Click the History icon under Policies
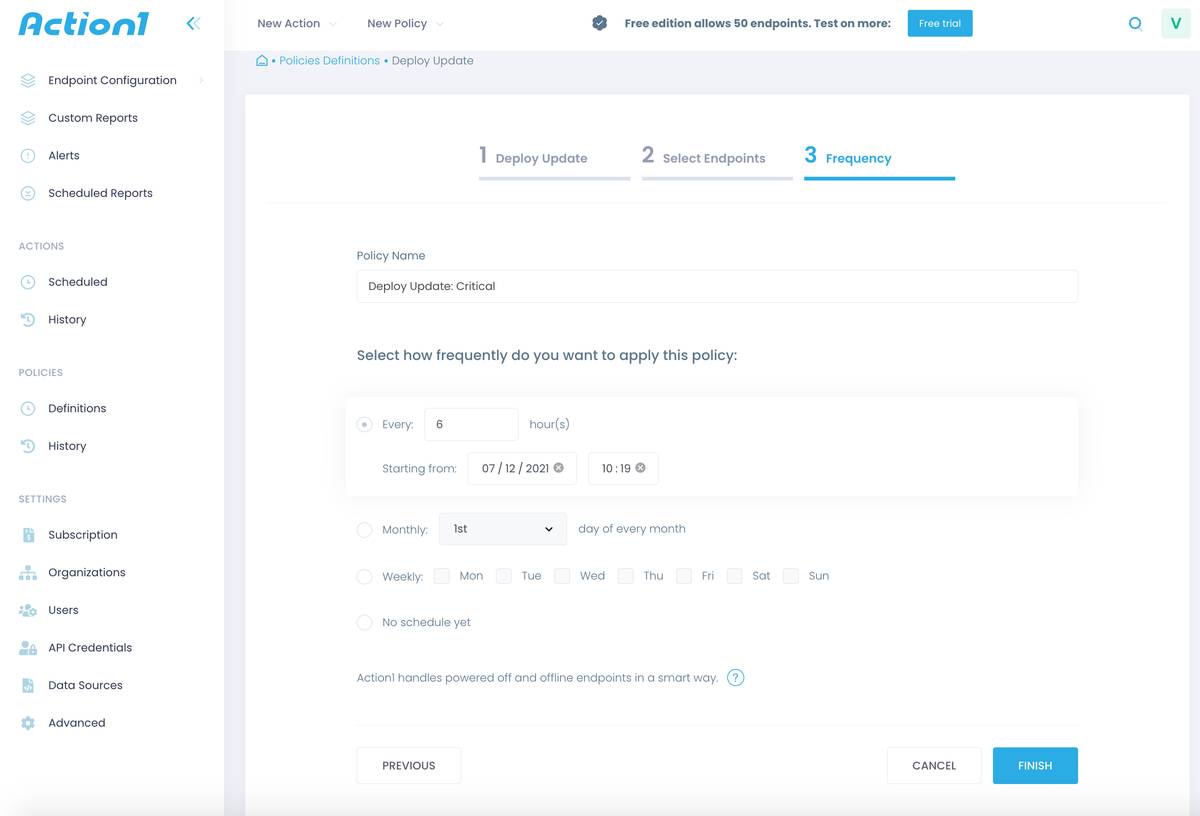 pyautogui.click(x=28, y=446)
